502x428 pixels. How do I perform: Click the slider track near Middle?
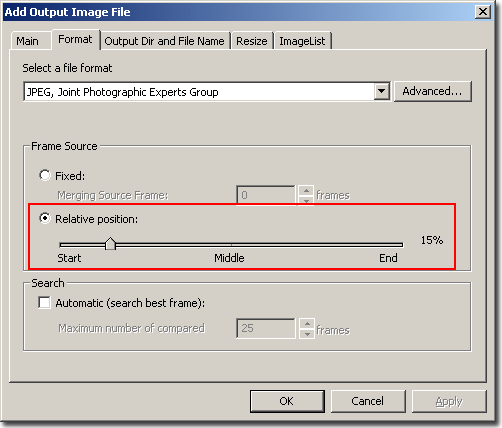[231, 245]
